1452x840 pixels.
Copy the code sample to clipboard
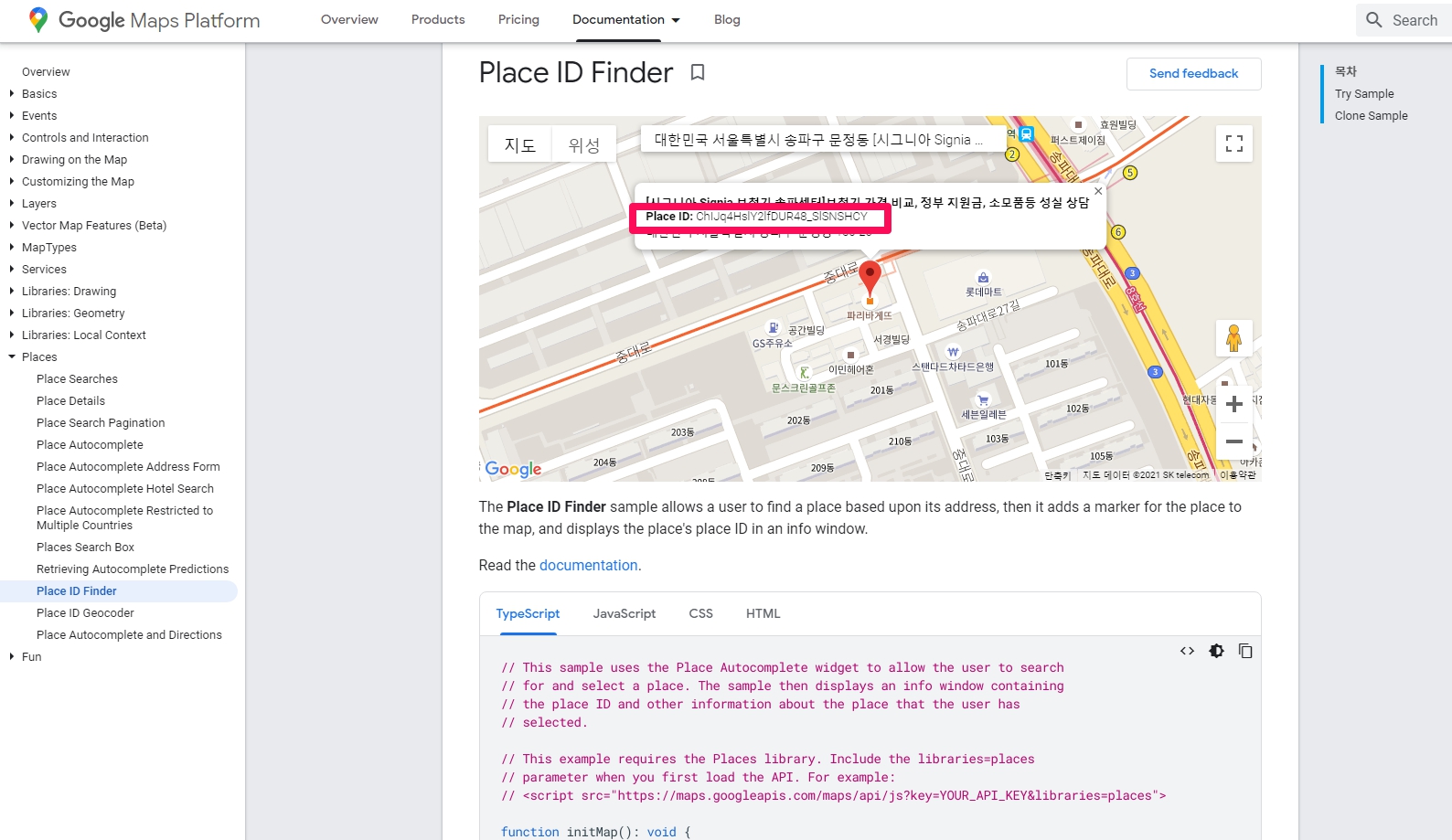point(1245,651)
